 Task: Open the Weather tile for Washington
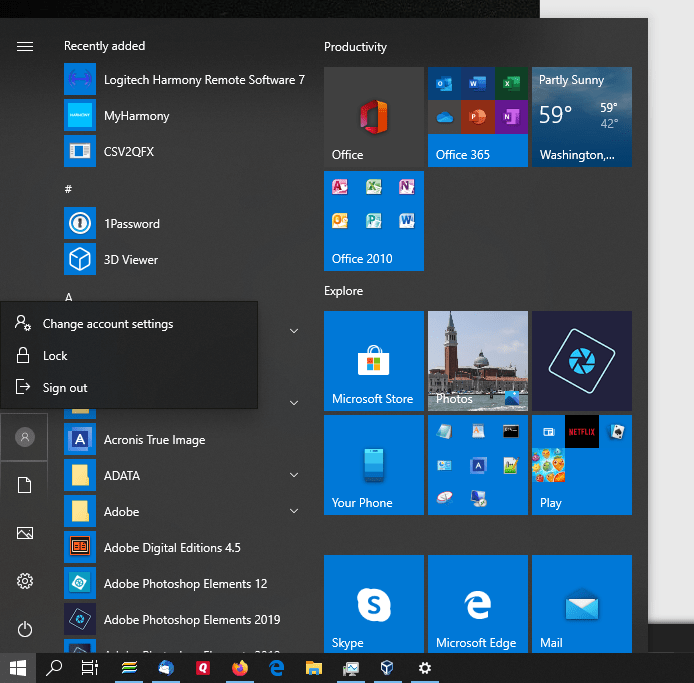582,117
